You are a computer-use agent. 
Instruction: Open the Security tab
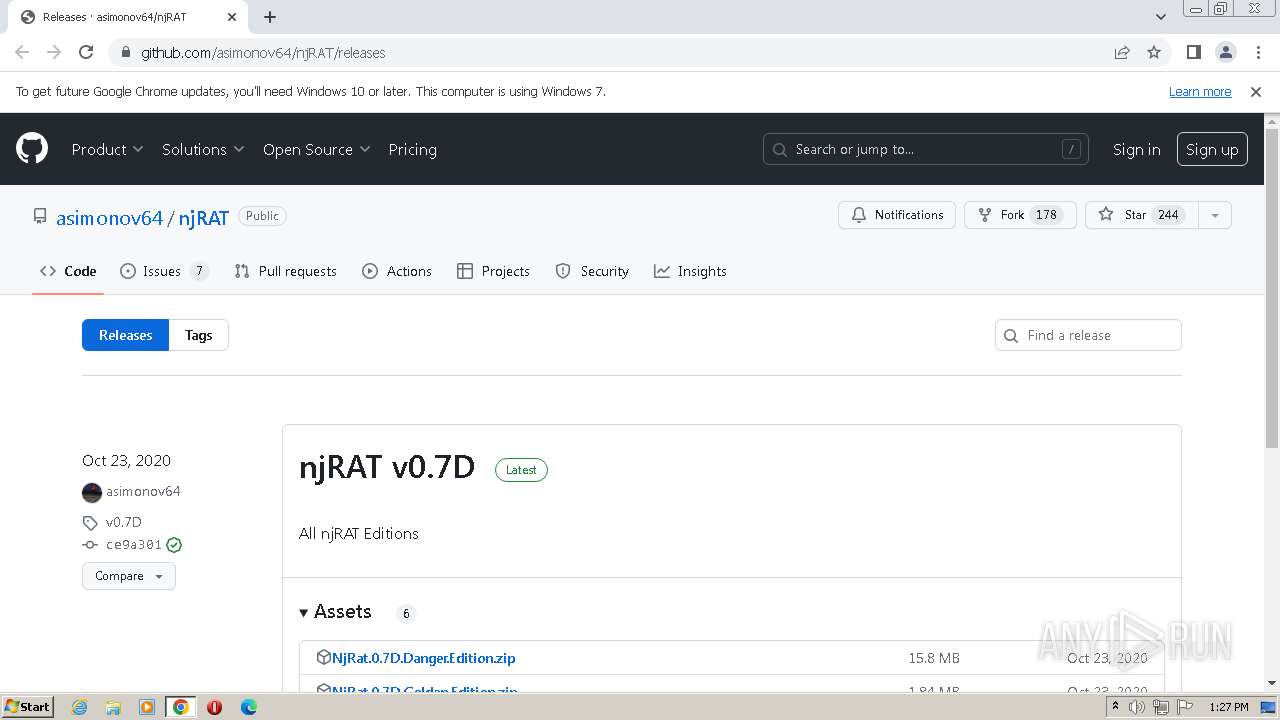click(592, 271)
